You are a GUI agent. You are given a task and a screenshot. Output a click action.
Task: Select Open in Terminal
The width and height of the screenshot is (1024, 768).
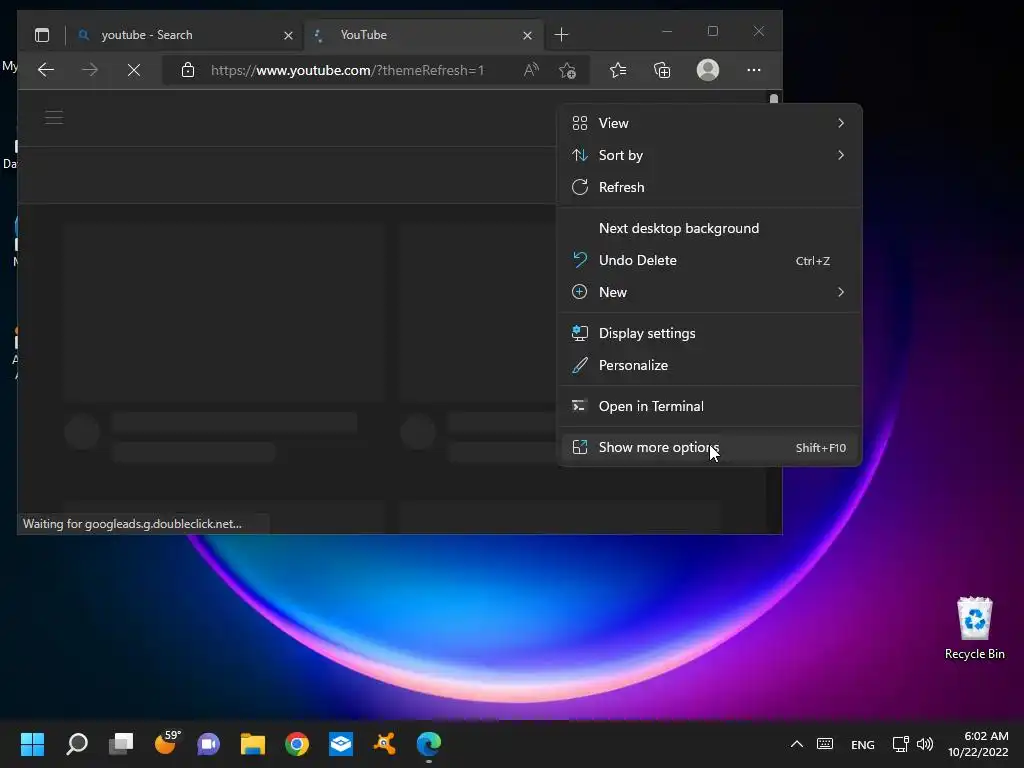point(710,406)
